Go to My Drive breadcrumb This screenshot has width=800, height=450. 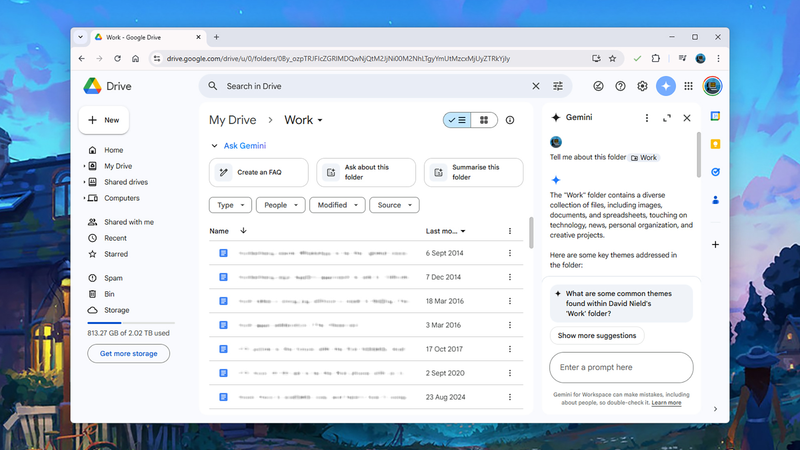coord(233,120)
